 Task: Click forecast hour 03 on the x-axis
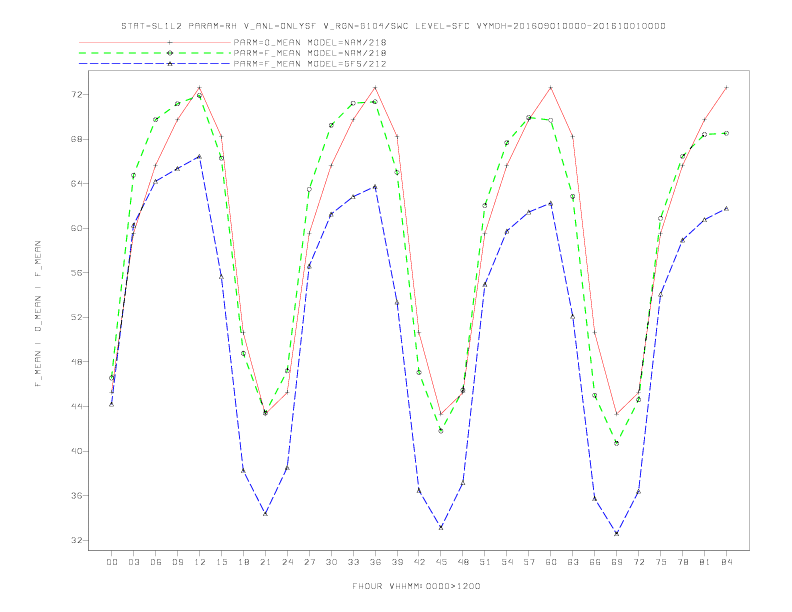(134, 562)
